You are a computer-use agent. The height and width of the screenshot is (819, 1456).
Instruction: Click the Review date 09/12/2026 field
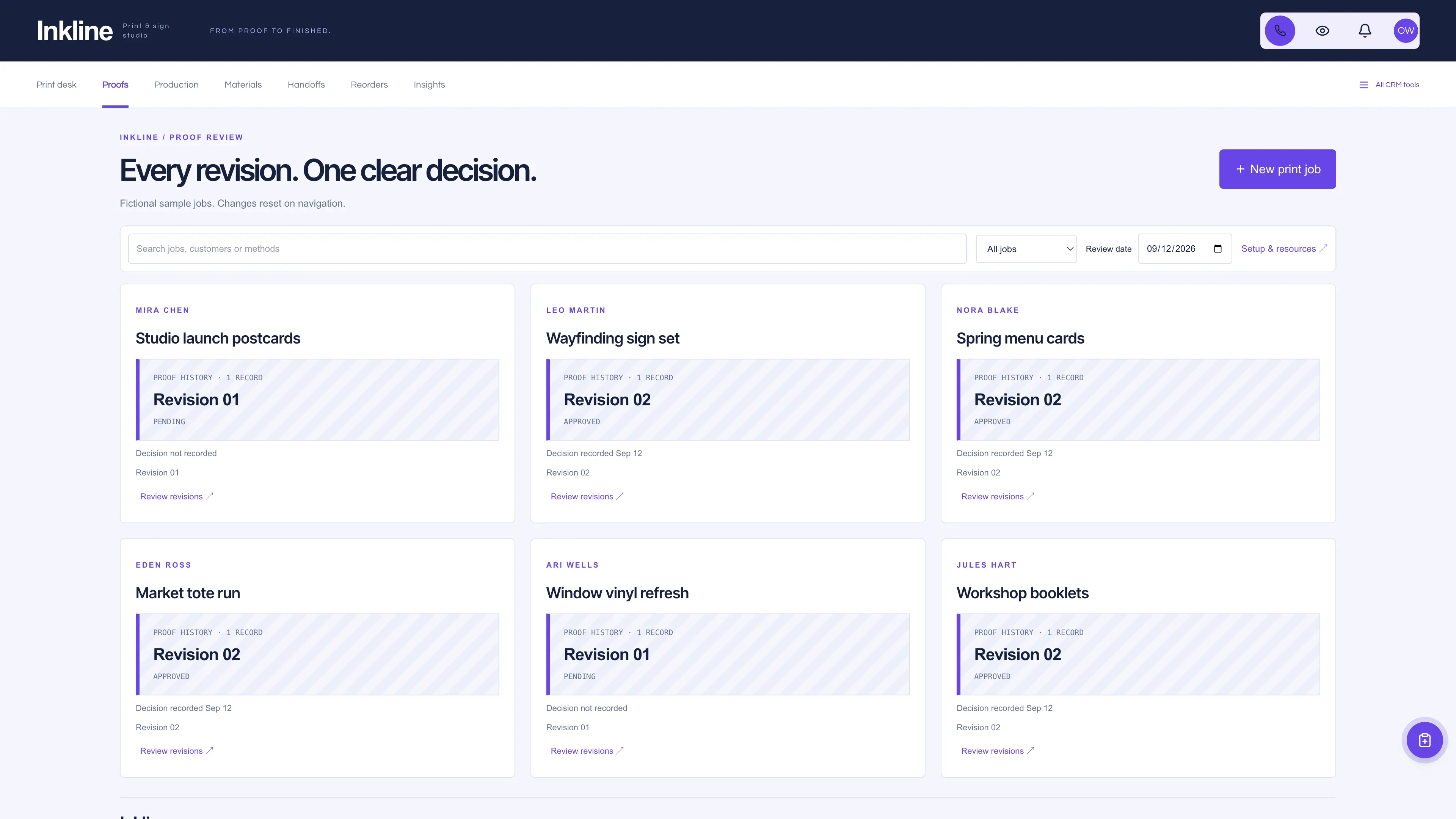[1185, 249]
